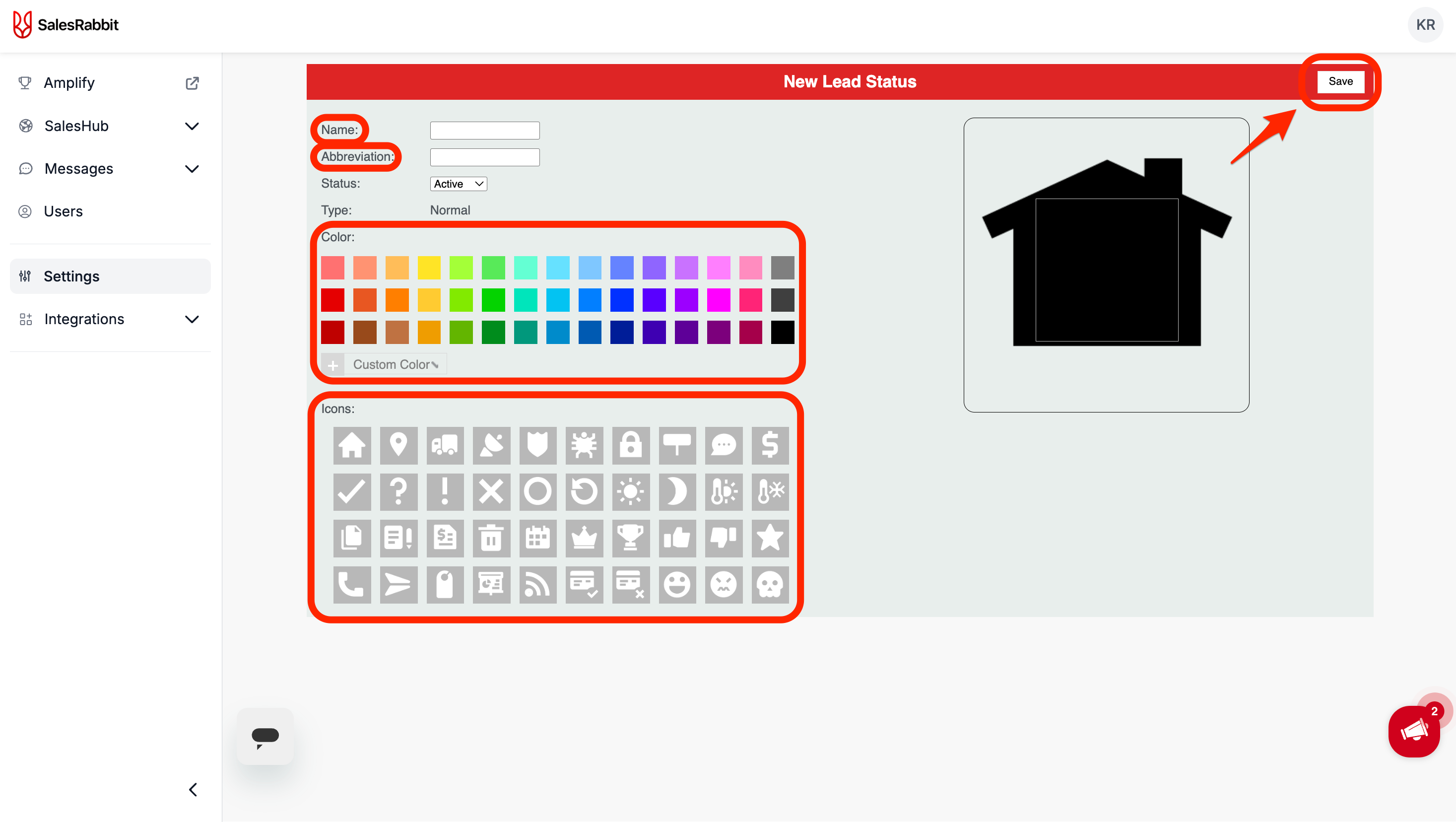
Task: Open the Status dropdown showing Active
Action: (458, 184)
